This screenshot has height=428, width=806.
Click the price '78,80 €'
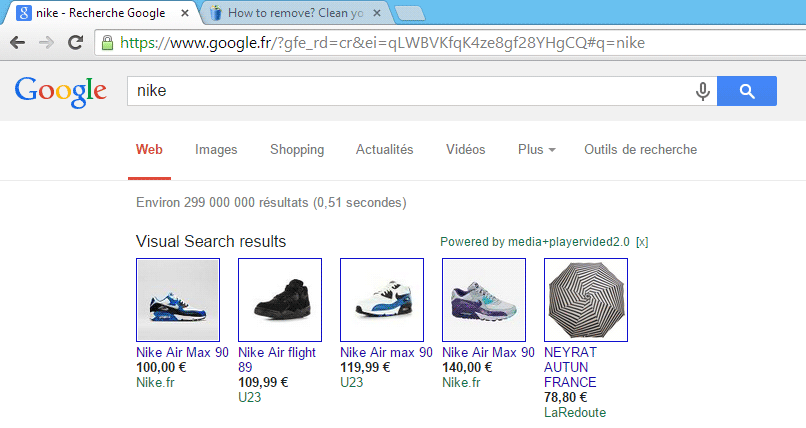click(565, 397)
